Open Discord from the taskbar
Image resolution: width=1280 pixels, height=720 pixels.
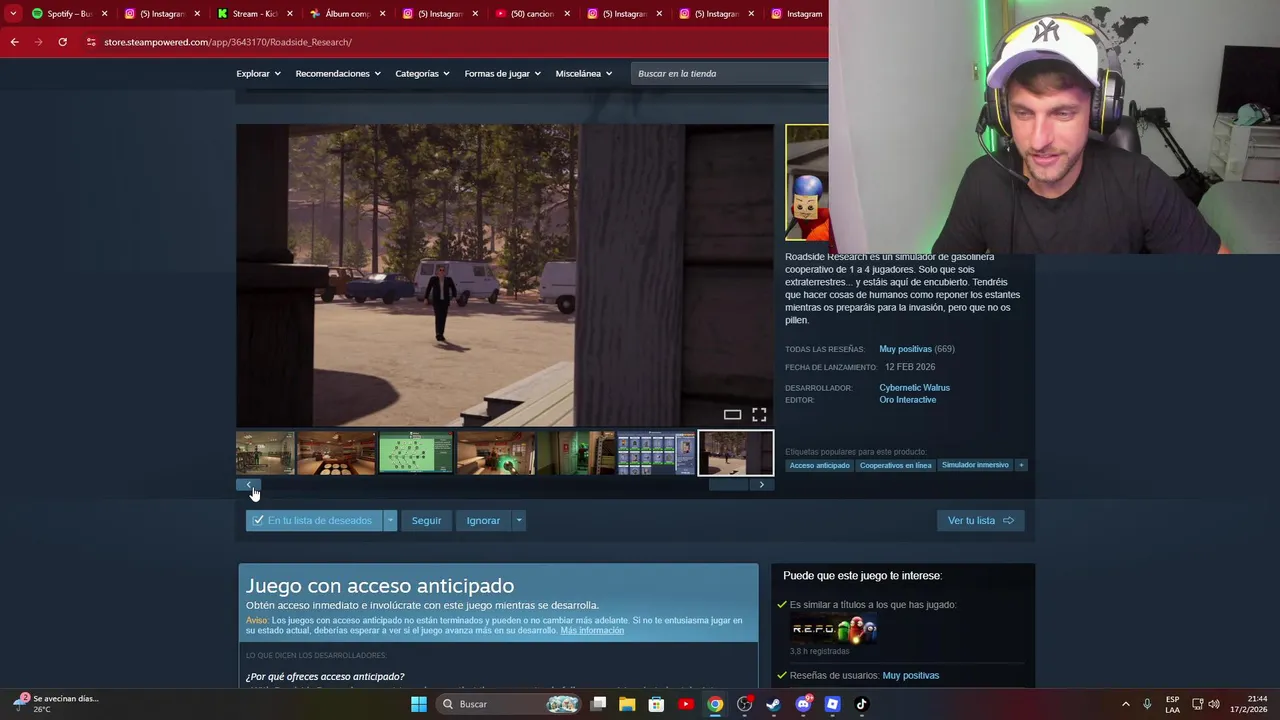[x=803, y=704]
